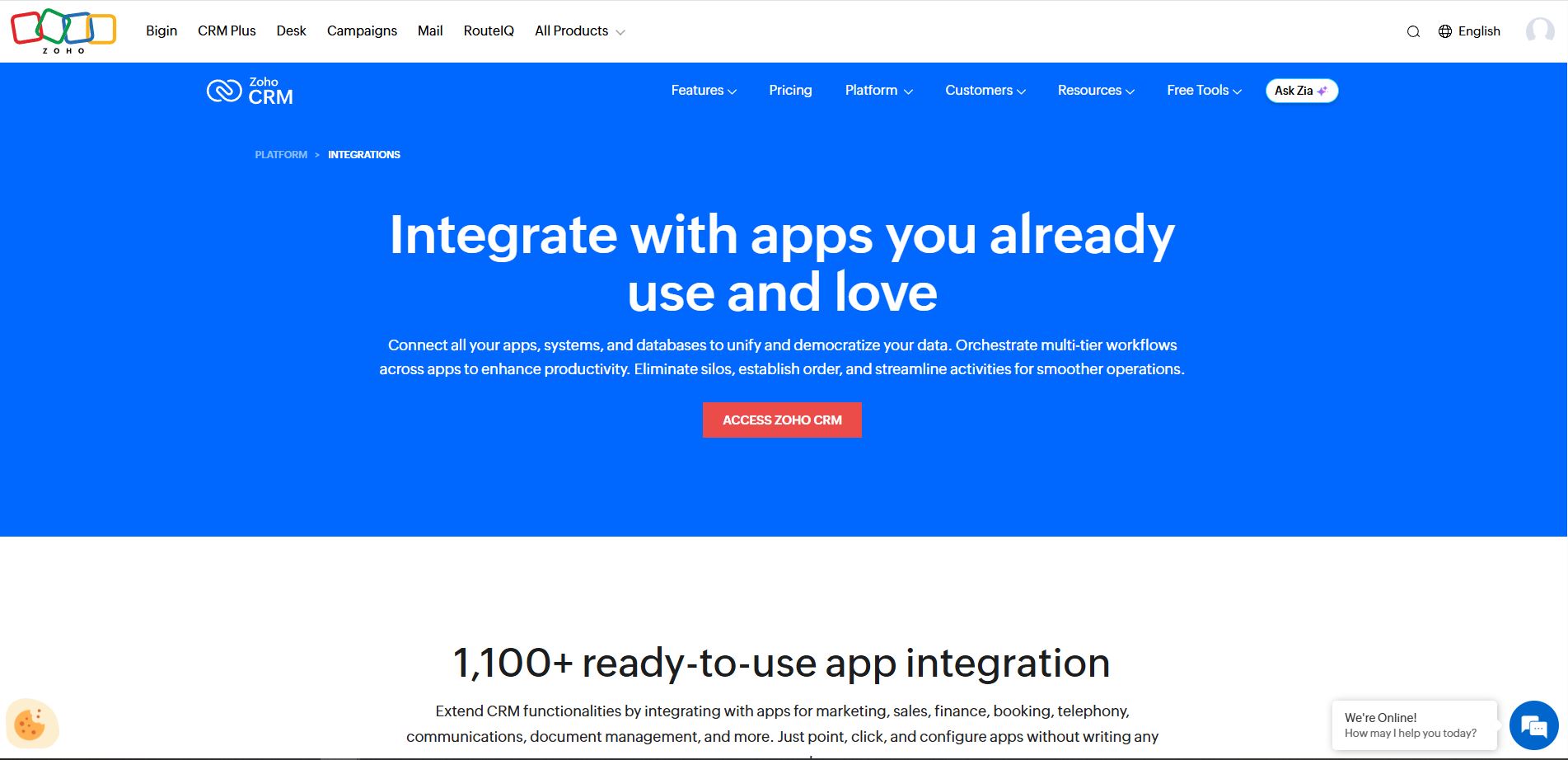The height and width of the screenshot is (760, 1568).
Task: Expand the Free Tools menu
Action: pyautogui.click(x=1204, y=90)
